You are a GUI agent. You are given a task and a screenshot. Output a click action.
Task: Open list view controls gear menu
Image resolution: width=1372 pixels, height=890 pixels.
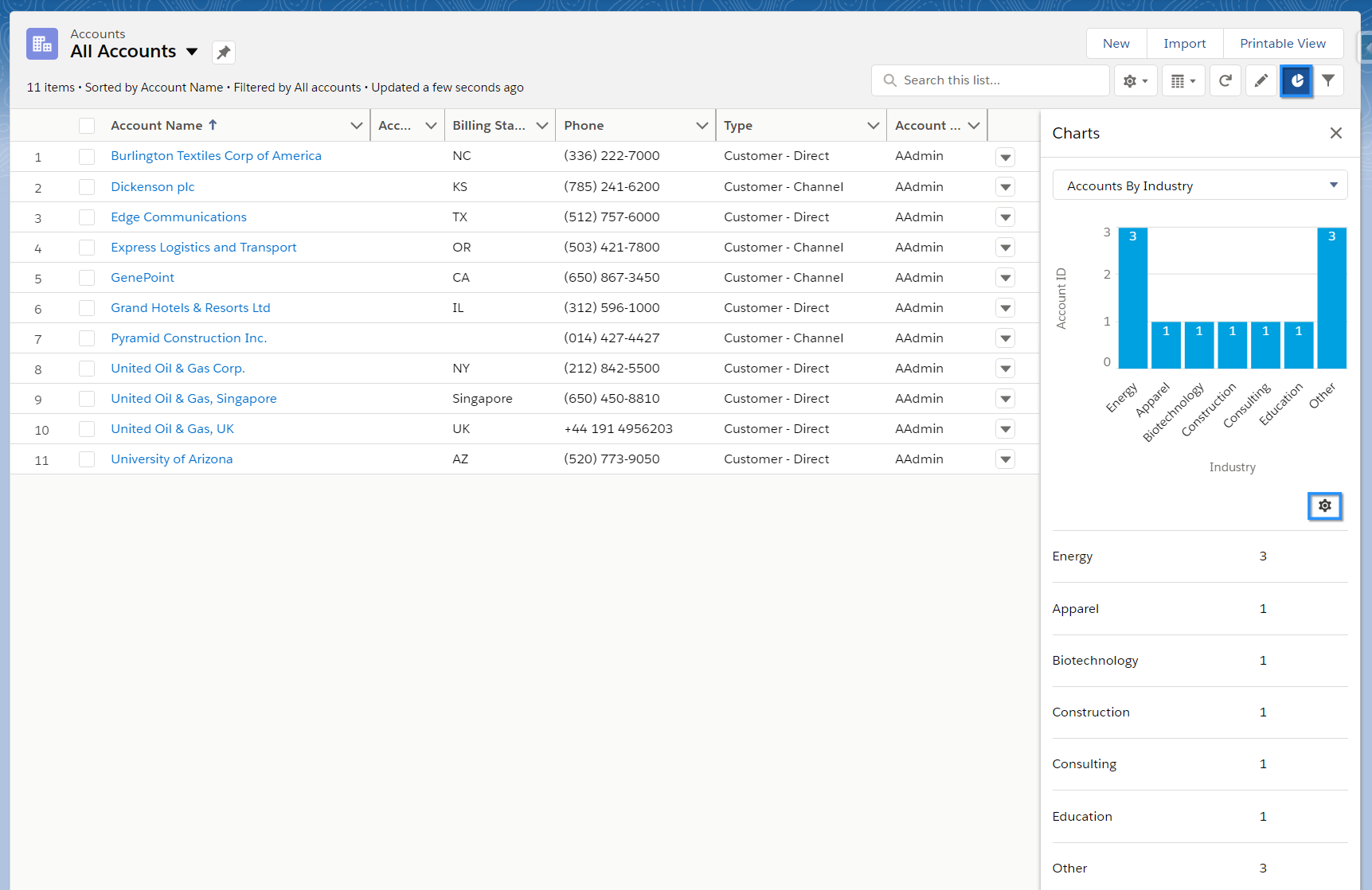(1135, 80)
